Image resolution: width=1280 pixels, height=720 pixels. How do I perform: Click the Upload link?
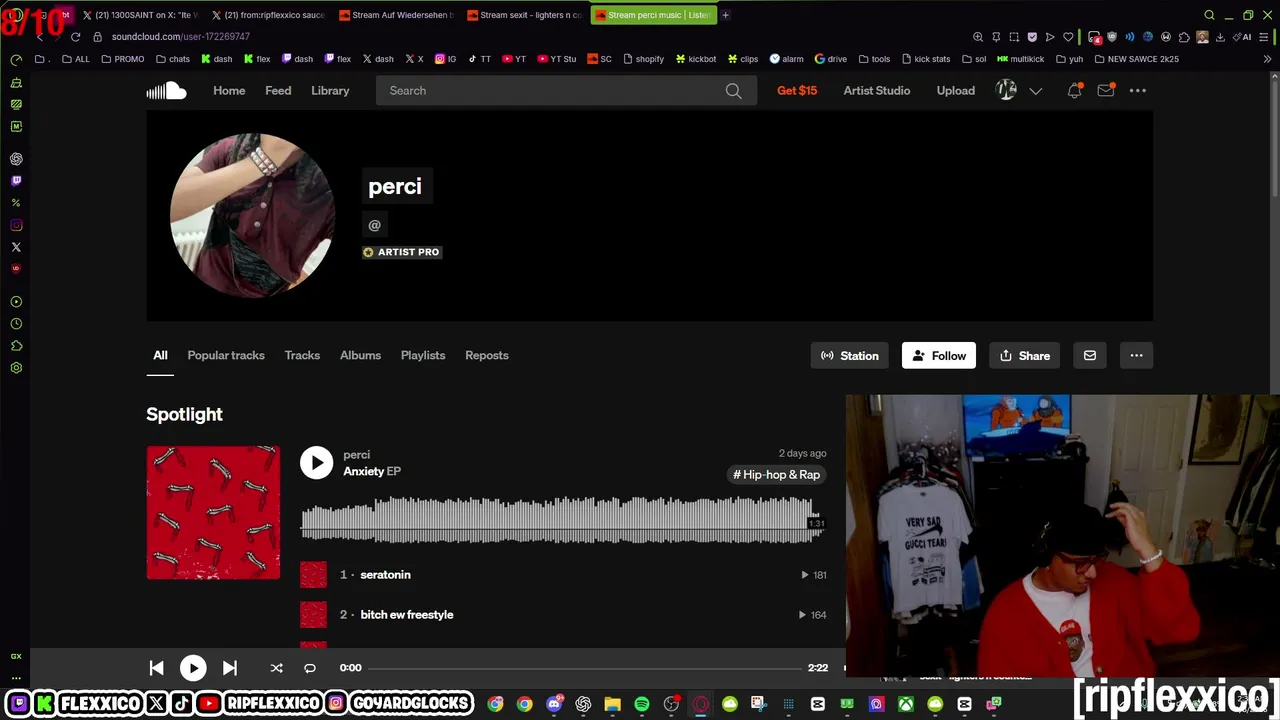coord(956,91)
